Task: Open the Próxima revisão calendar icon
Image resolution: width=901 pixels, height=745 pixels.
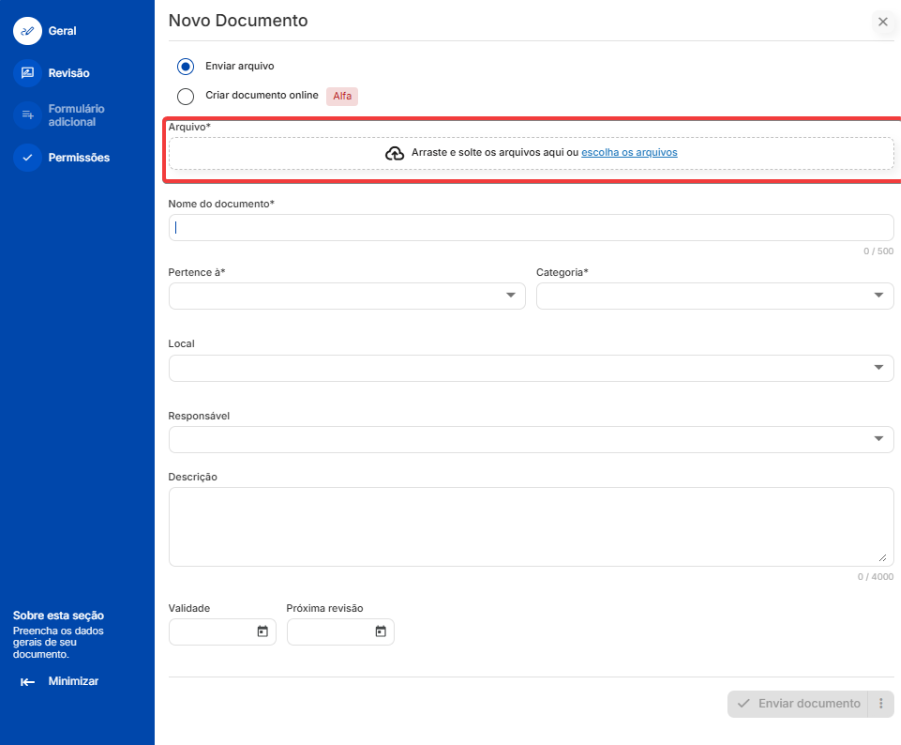Action: (x=380, y=632)
